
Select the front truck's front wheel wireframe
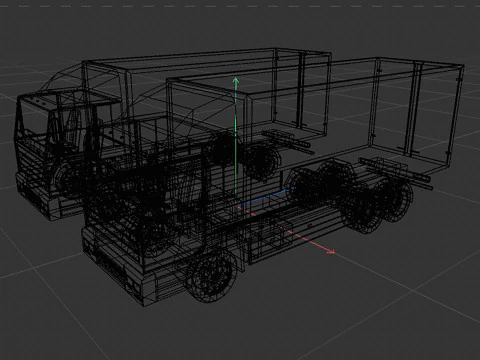point(211,276)
